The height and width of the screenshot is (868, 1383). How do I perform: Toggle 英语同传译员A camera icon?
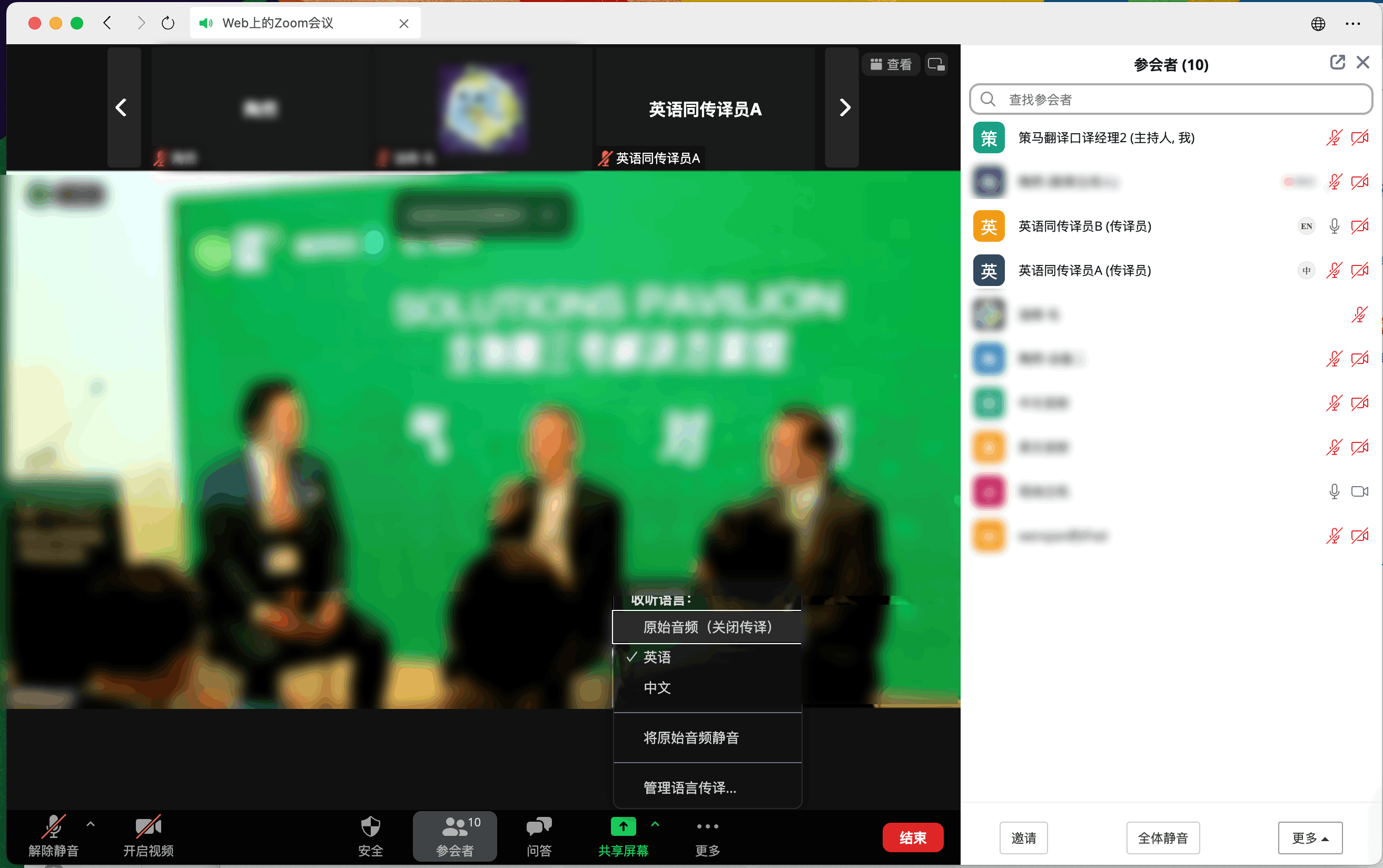pyautogui.click(x=1360, y=270)
